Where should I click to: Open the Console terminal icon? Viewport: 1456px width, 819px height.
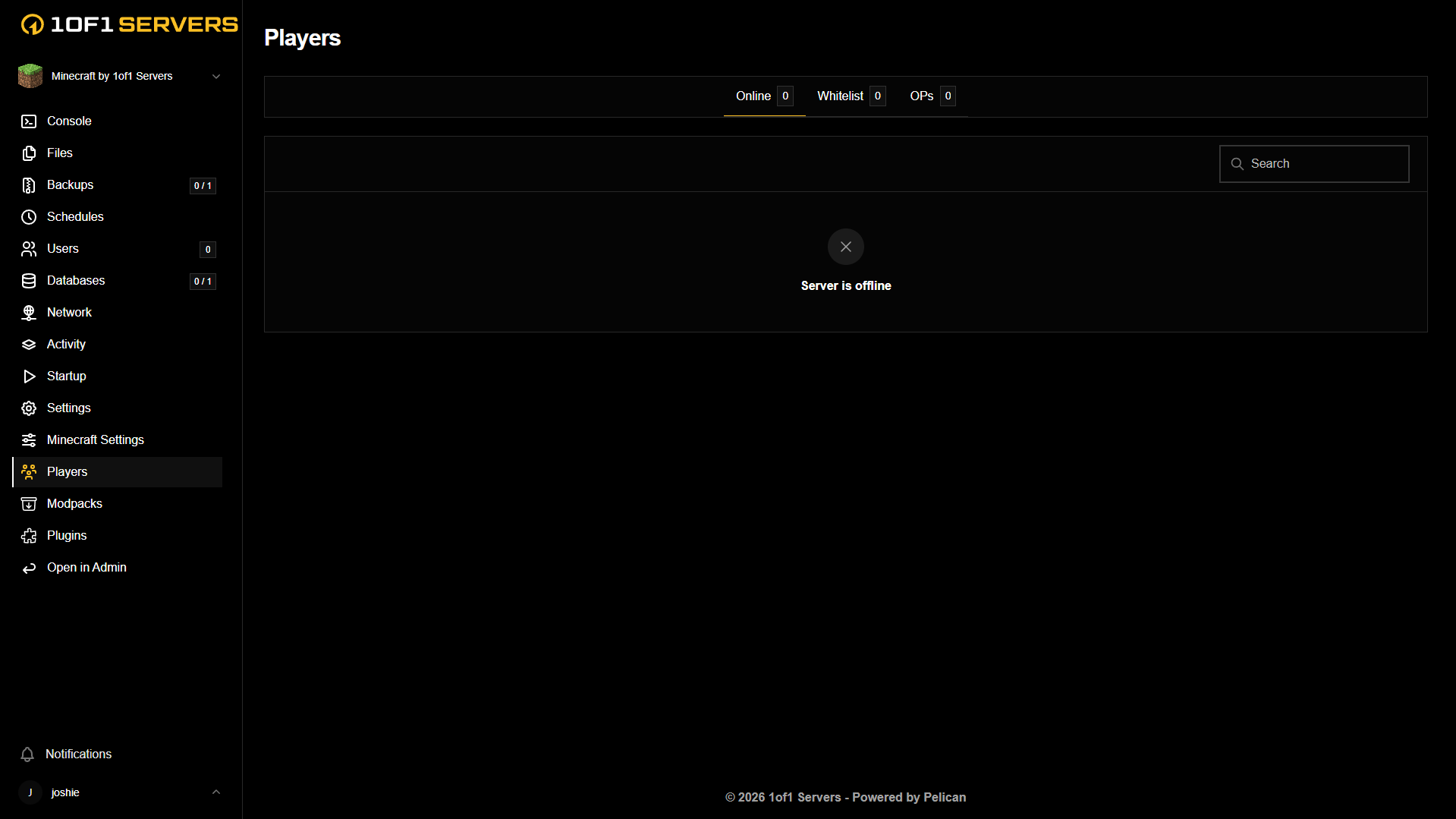29,121
